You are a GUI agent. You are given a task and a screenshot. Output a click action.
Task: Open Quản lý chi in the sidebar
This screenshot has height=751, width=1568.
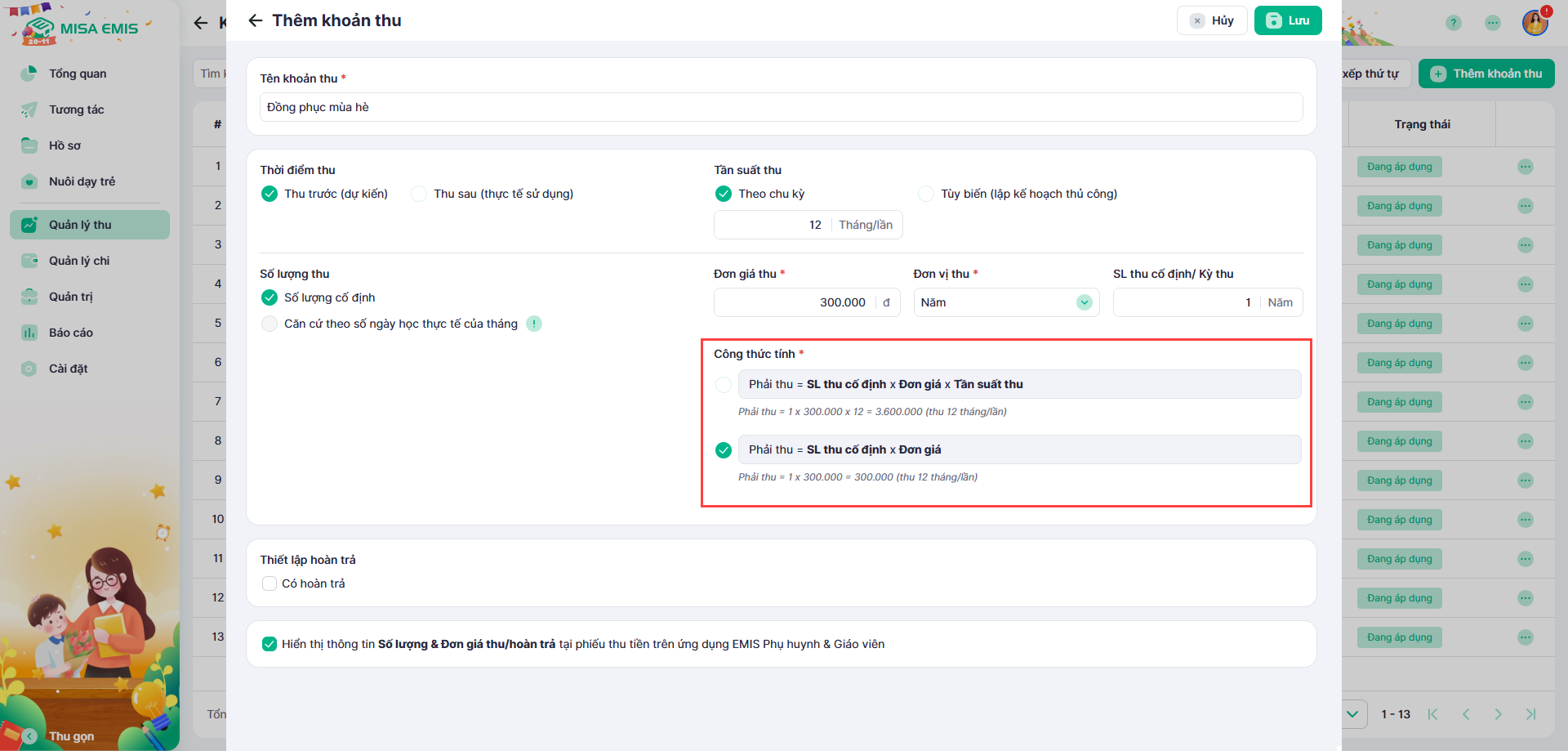coord(79,261)
